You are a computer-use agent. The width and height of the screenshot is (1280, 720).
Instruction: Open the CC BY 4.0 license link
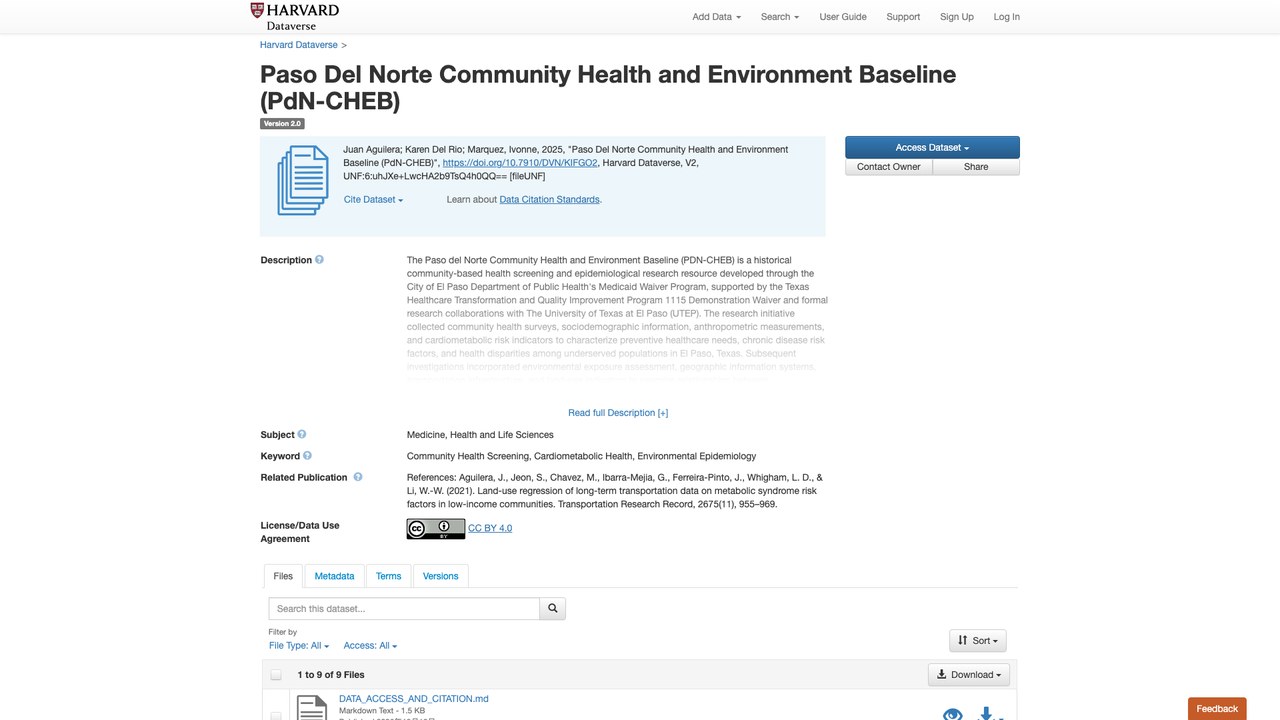(490, 528)
